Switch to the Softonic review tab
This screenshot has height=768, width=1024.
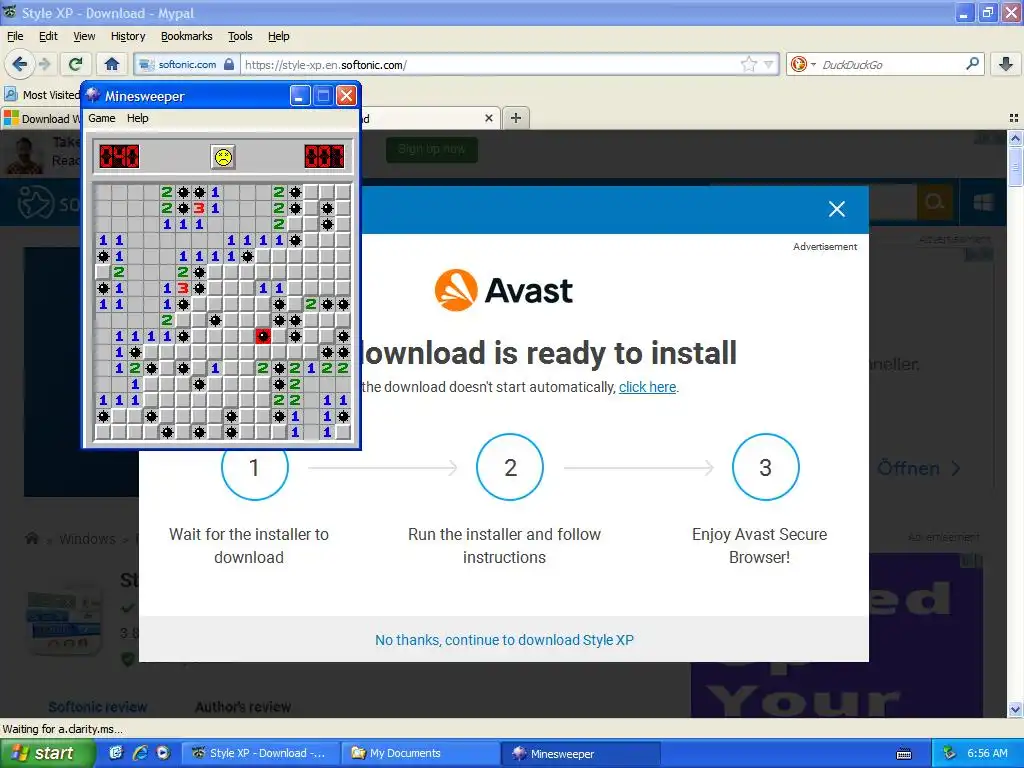tap(98, 707)
